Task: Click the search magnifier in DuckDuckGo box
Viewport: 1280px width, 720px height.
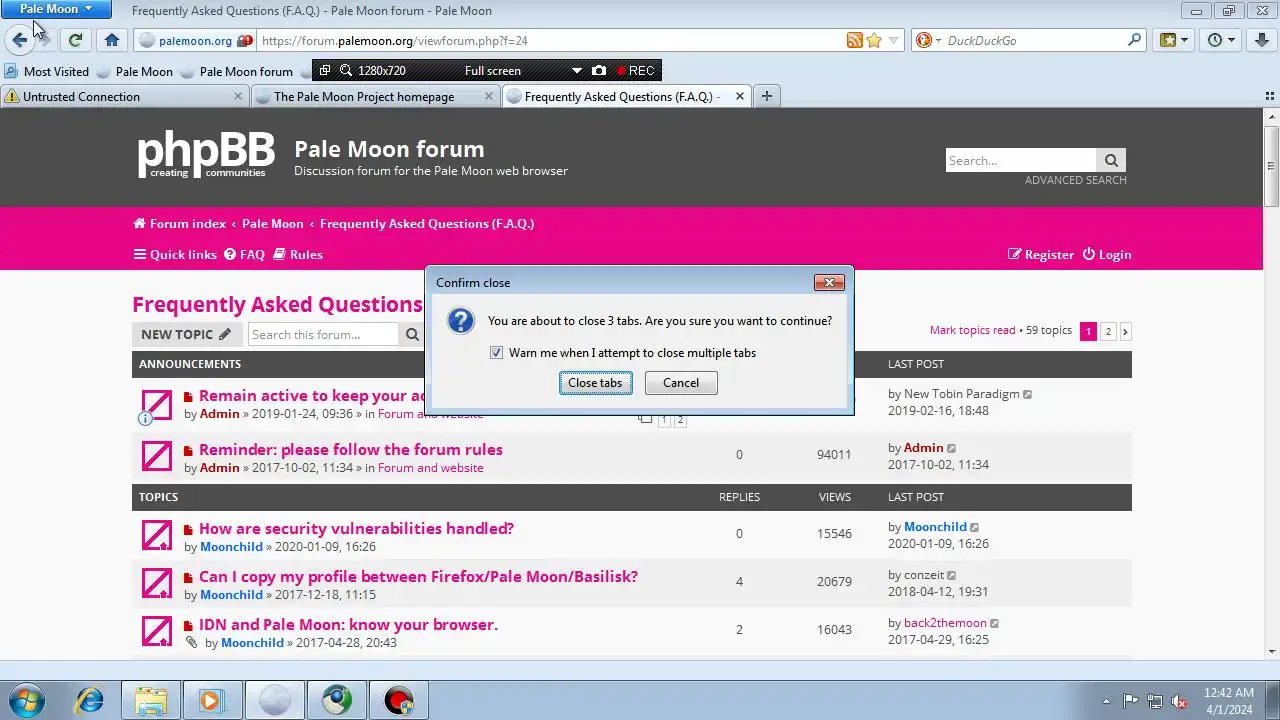Action: [x=1134, y=40]
